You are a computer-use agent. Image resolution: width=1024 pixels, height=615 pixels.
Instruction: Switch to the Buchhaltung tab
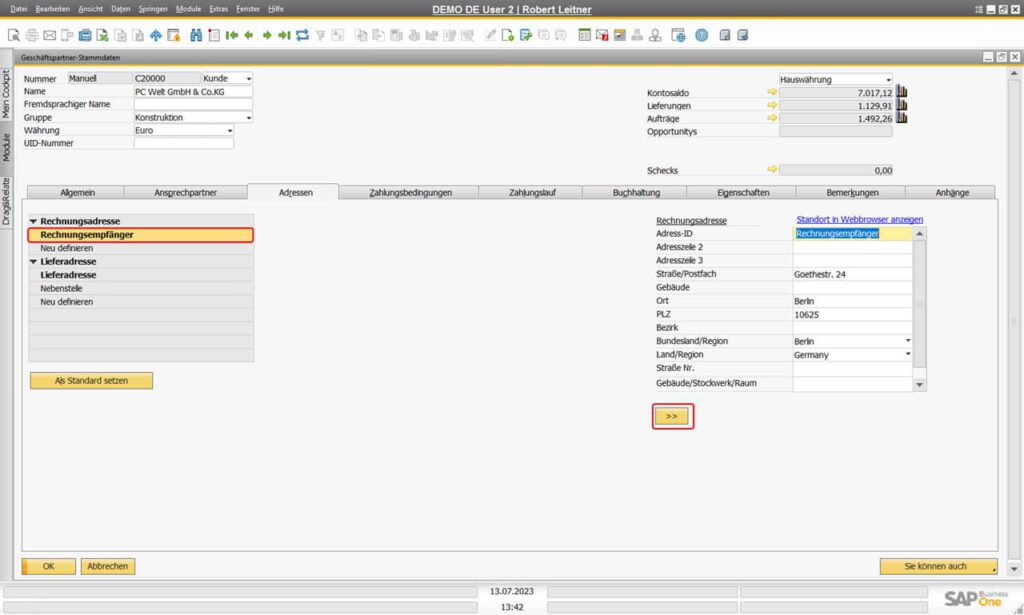(x=636, y=193)
